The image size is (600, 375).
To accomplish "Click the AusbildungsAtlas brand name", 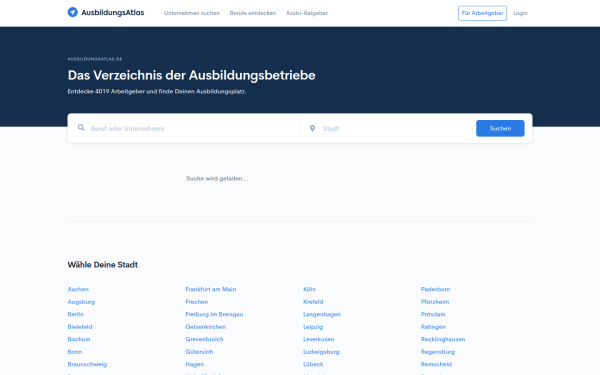I will click(112, 13).
